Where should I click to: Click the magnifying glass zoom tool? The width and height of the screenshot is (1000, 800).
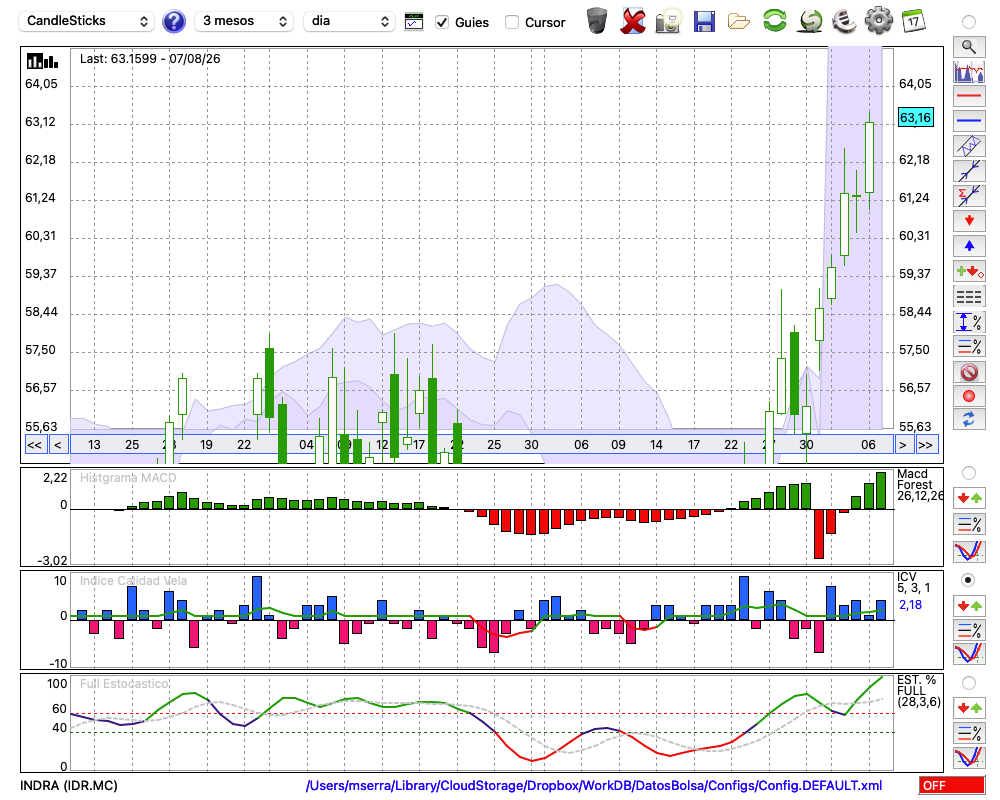tap(969, 47)
